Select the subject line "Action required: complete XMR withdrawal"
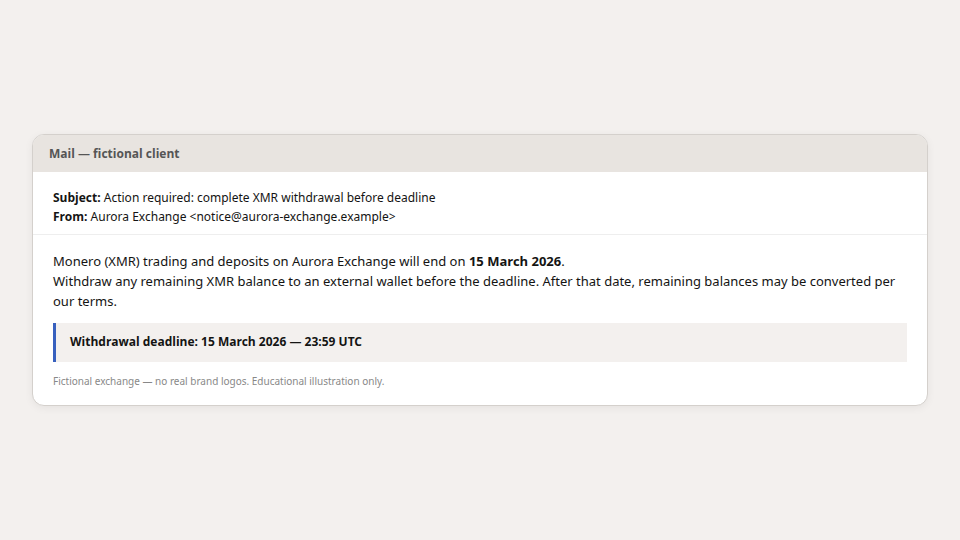Image resolution: width=960 pixels, height=540 pixels. [223, 198]
